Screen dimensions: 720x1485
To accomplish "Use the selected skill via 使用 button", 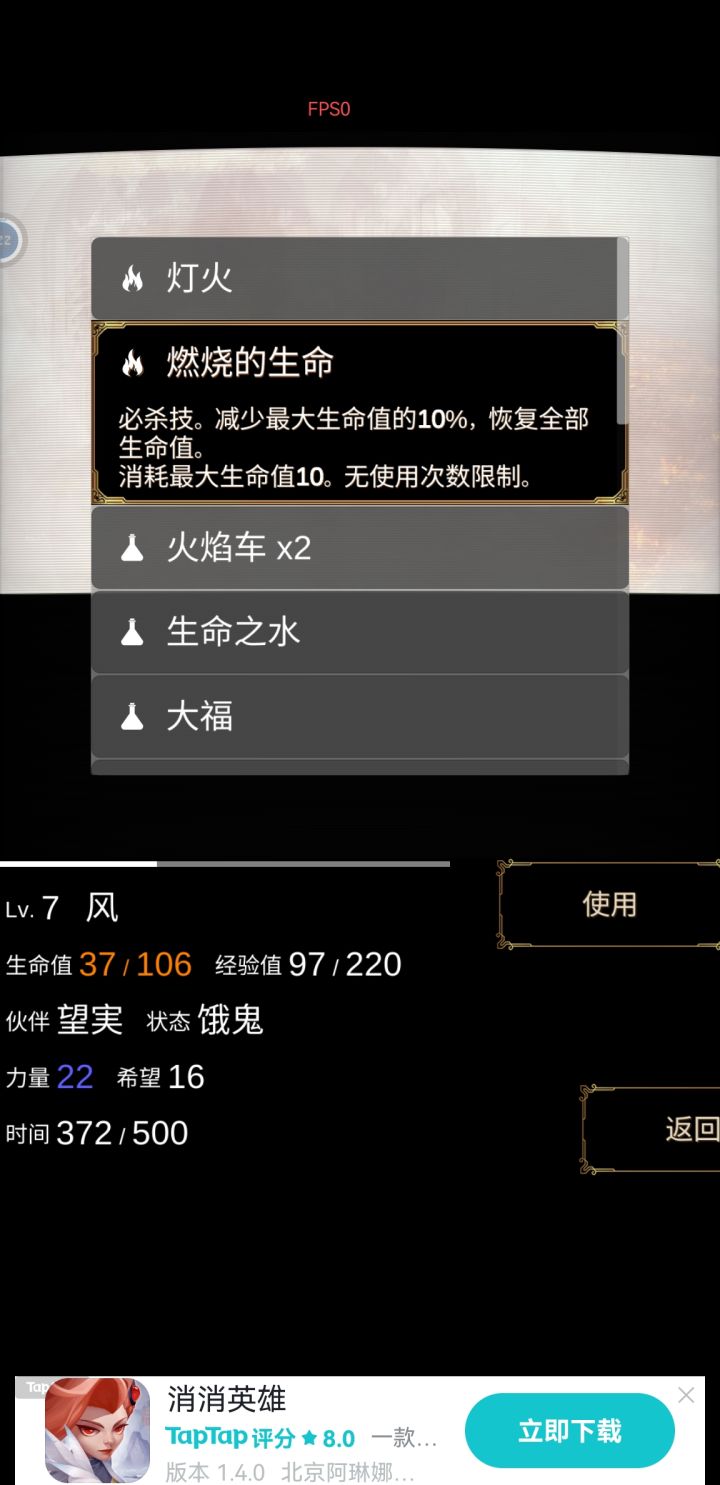I will (609, 905).
